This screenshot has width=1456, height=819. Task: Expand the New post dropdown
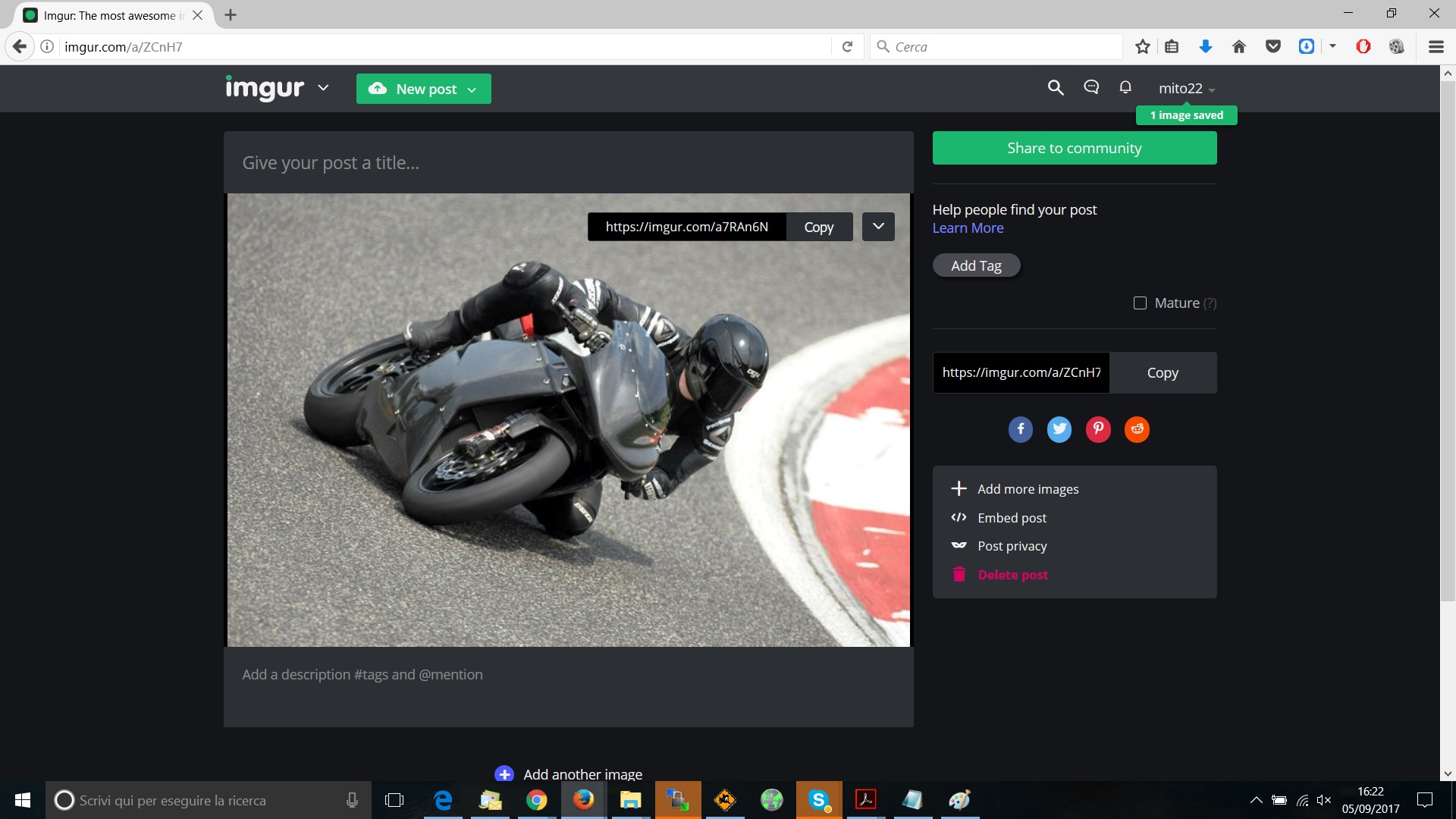click(x=472, y=89)
